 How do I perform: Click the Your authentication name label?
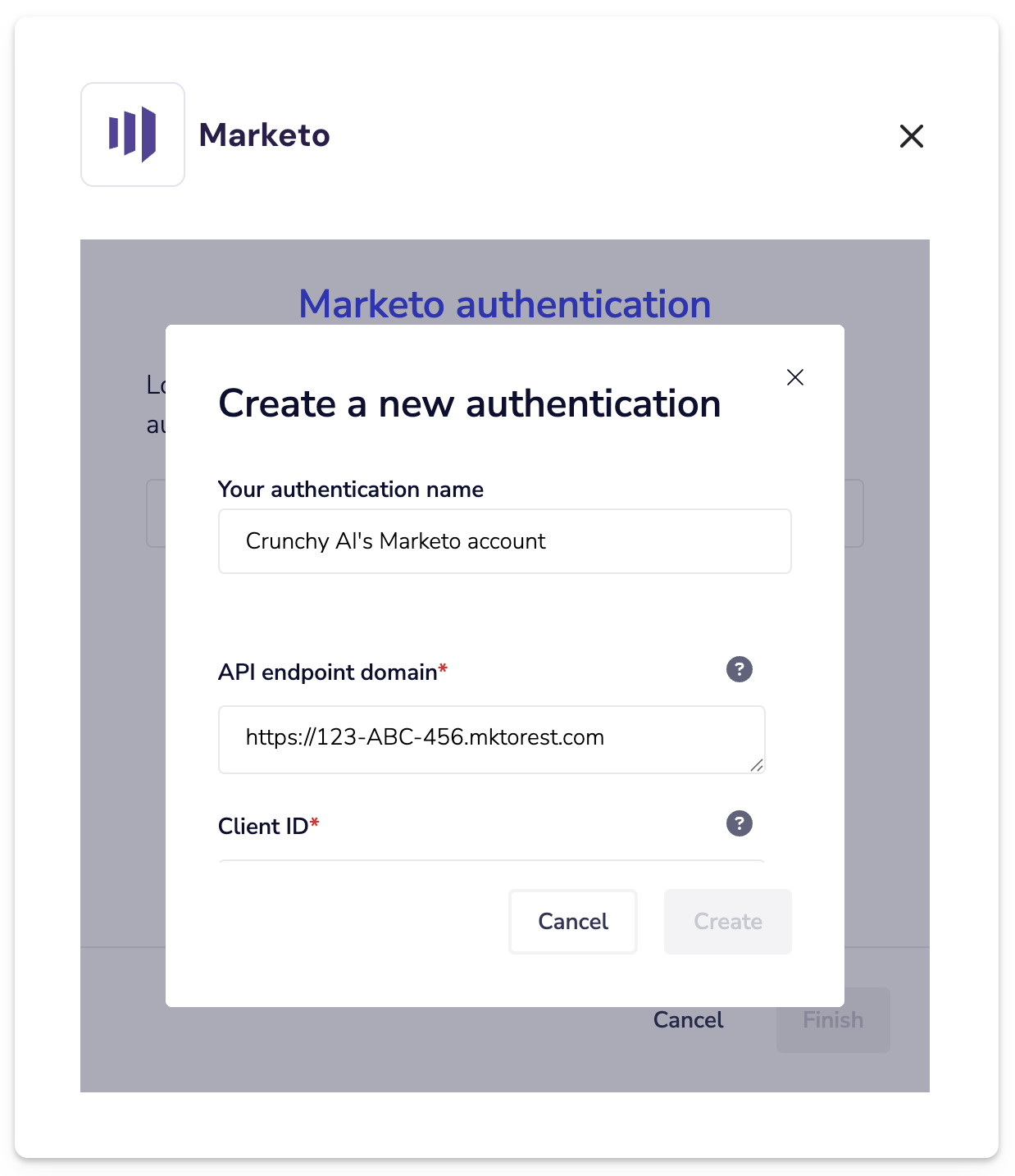tap(351, 490)
